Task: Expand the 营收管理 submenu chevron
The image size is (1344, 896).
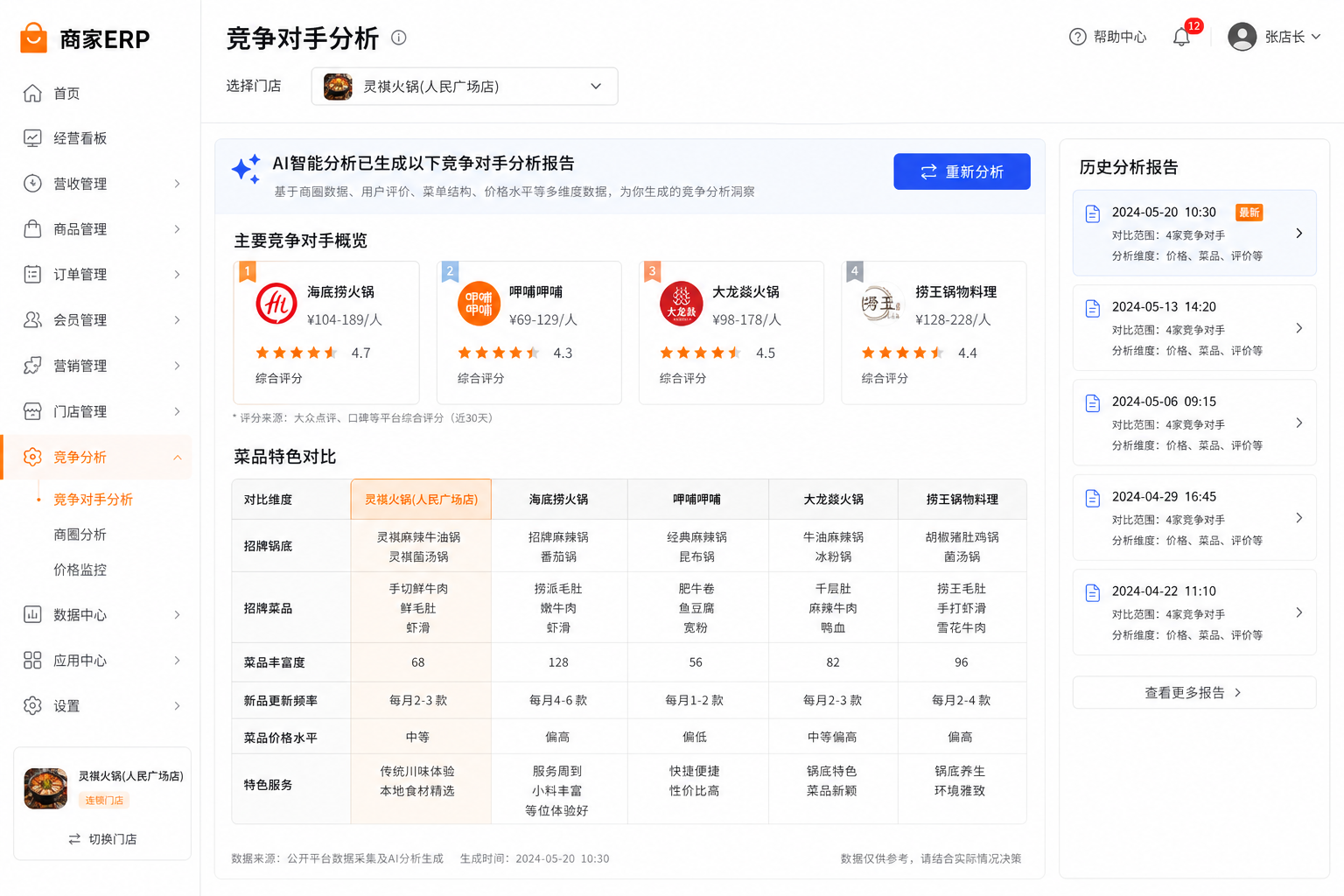Action: click(x=177, y=183)
